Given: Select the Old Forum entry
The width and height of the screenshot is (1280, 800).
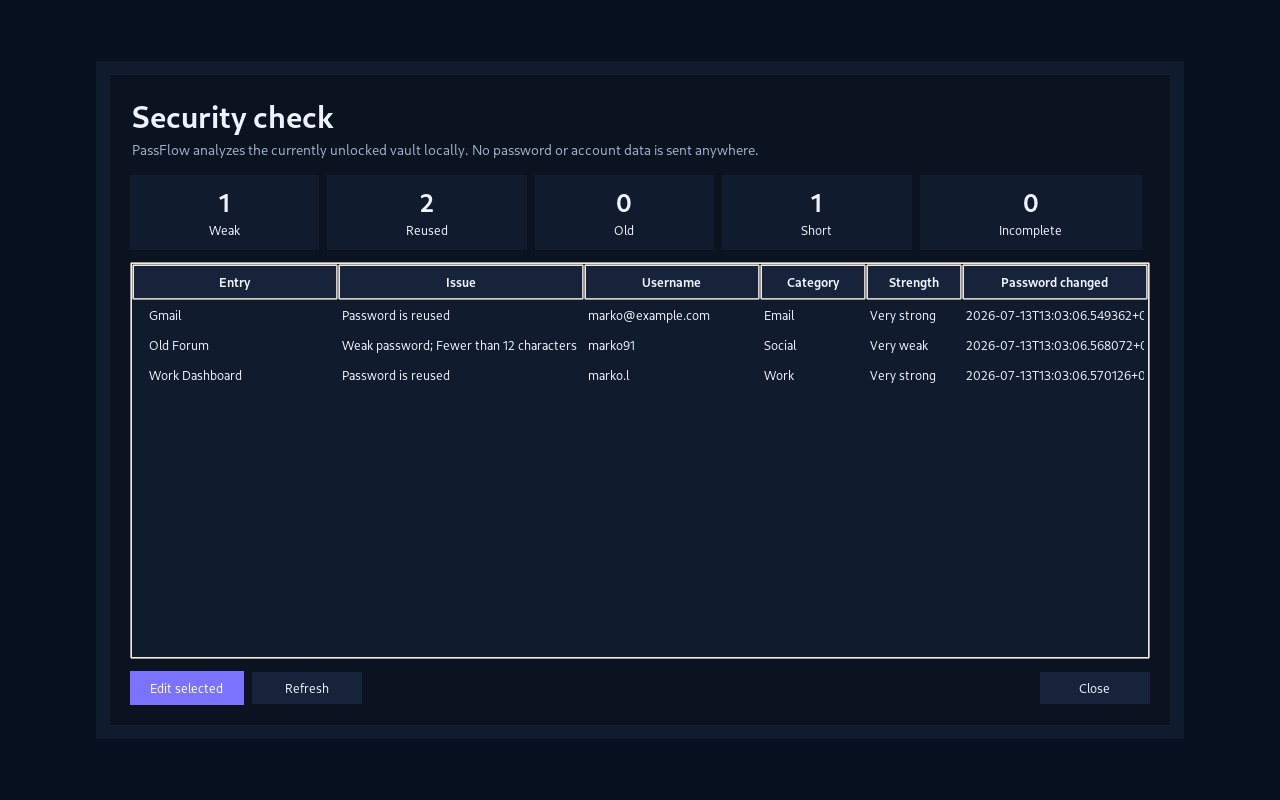Looking at the screenshot, I should pyautogui.click(x=640, y=345).
